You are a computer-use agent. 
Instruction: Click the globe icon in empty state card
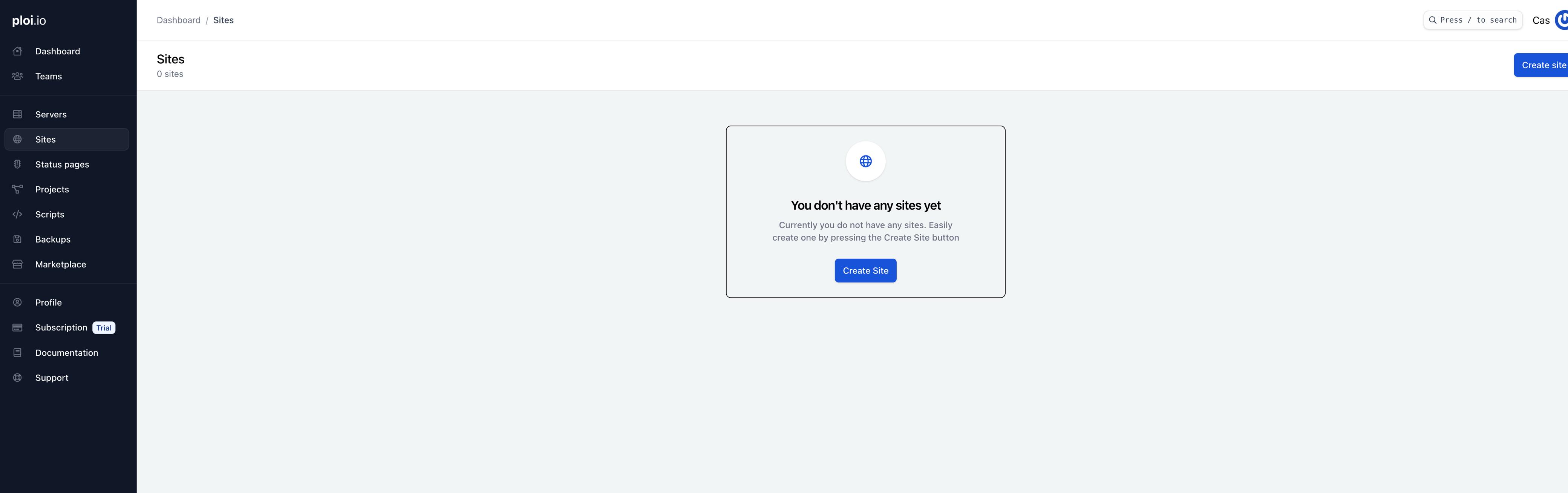pos(865,161)
